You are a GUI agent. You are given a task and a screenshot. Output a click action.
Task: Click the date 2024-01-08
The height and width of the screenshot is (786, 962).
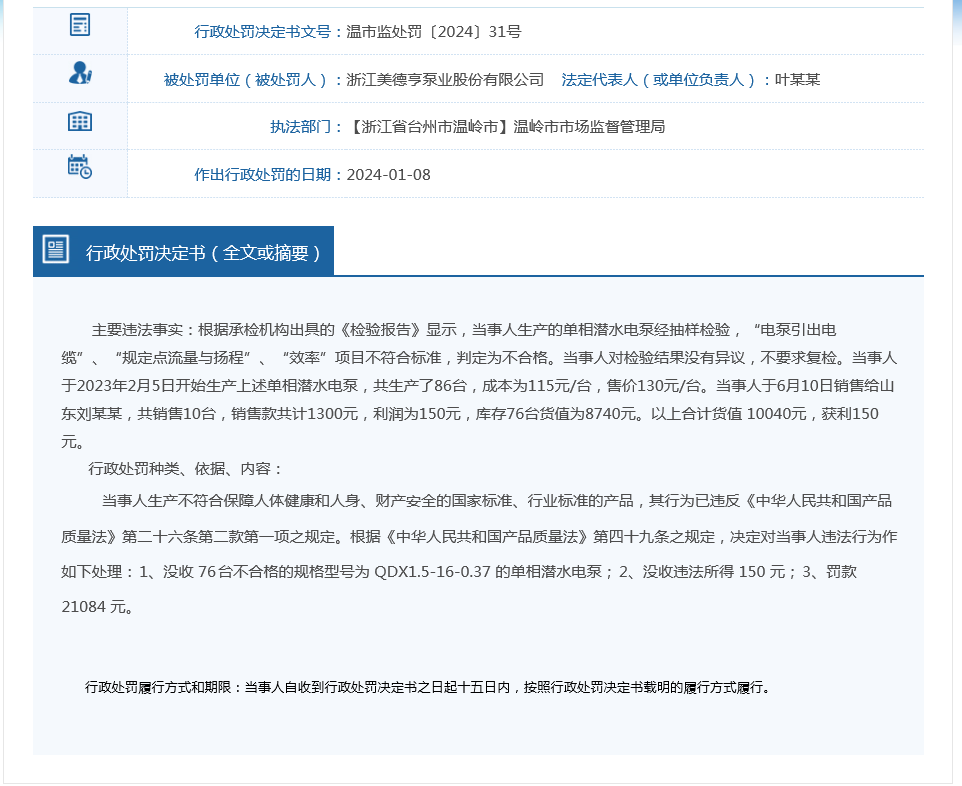(x=388, y=175)
